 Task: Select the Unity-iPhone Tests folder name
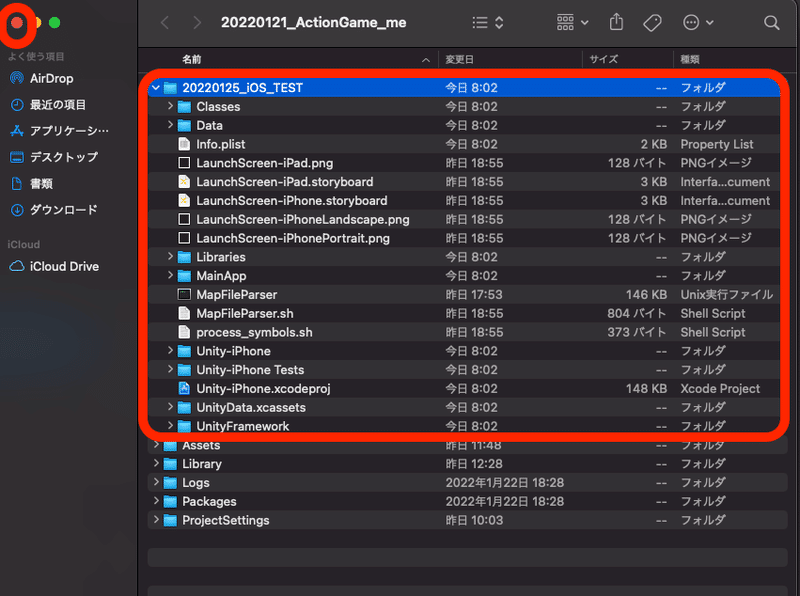click(250, 370)
